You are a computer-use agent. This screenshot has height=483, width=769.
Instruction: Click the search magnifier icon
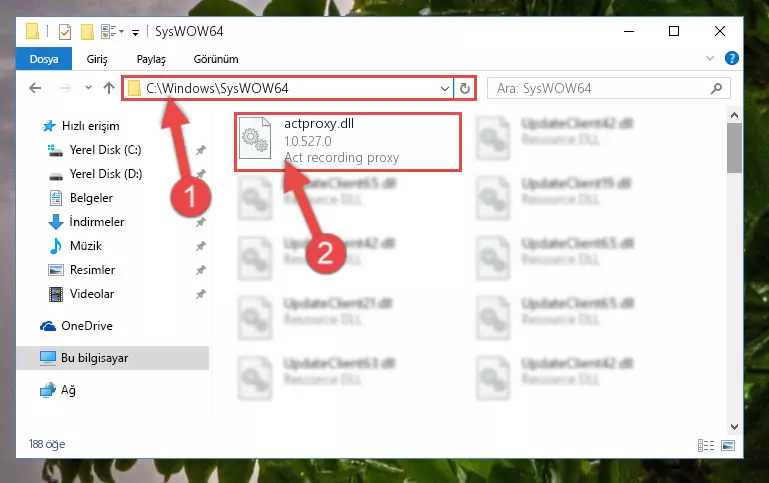pyautogui.click(x=717, y=88)
